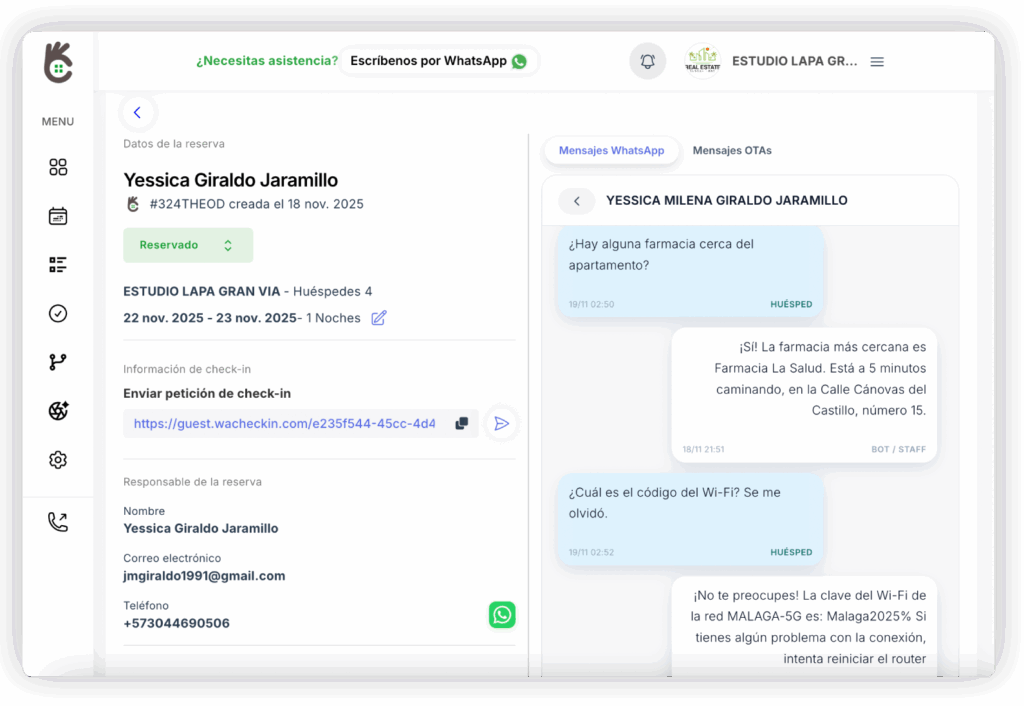The width and height of the screenshot is (1024, 706).
Task: Click Escríbenos por WhatsApp button
Action: [x=438, y=61]
